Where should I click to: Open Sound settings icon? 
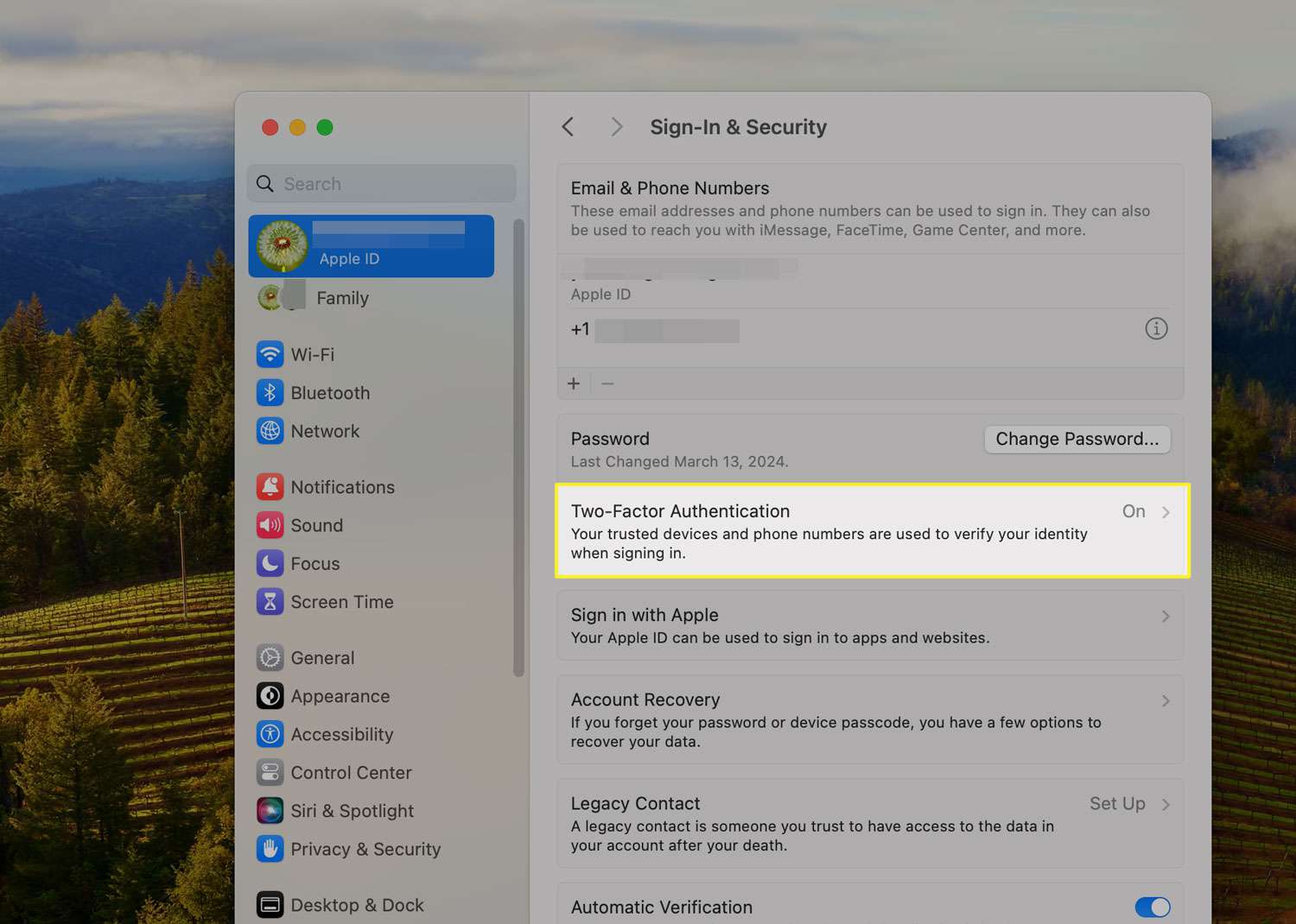tap(270, 525)
